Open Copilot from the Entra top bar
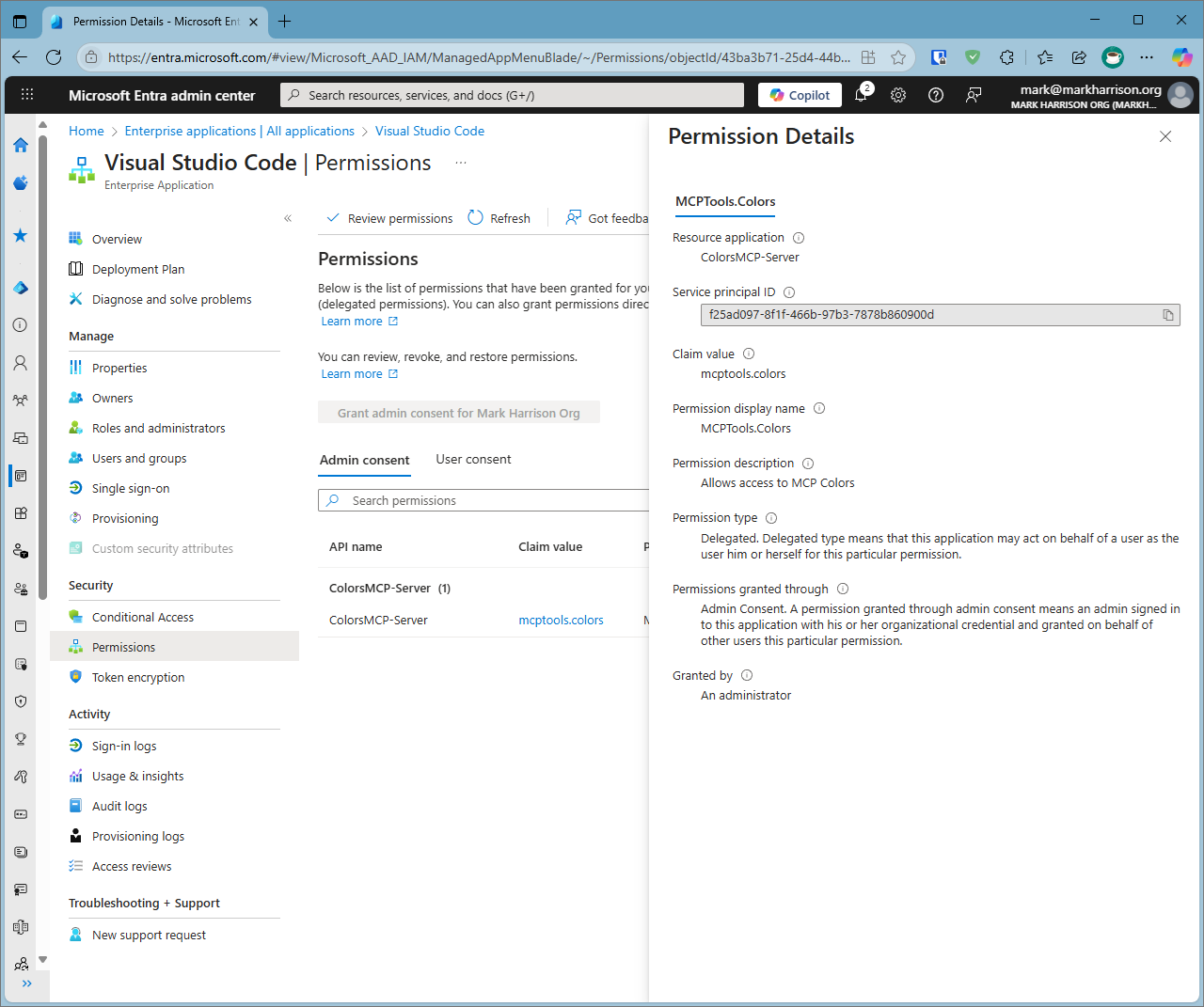Viewport: 1204px width, 1007px height. pyautogui.click(x=800, y=95)
